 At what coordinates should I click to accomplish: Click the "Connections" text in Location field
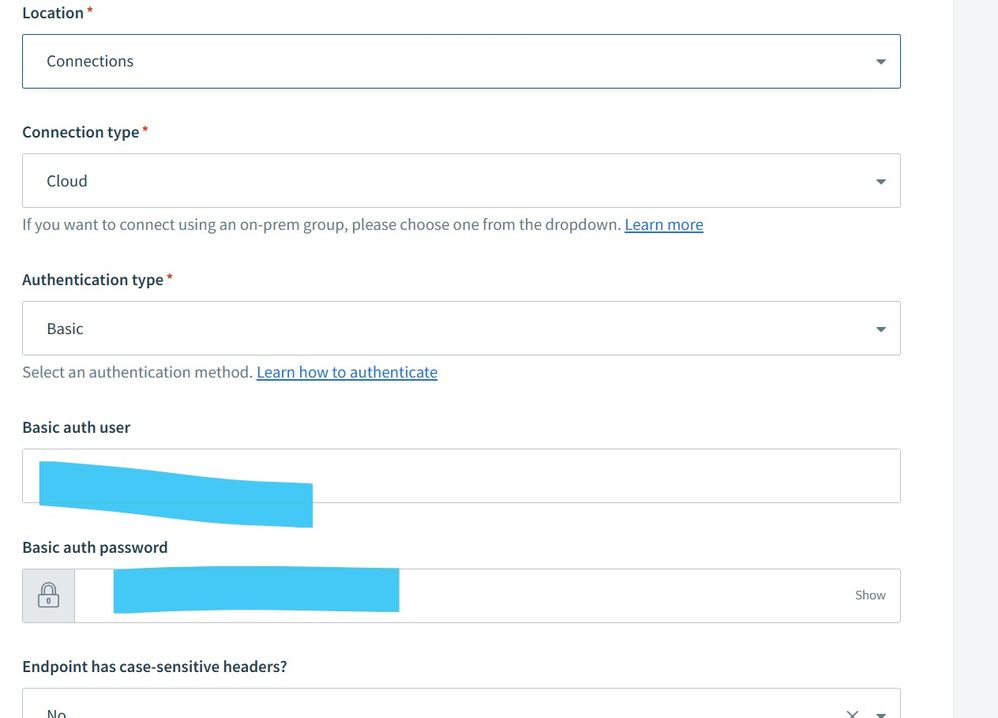[x=90, y=61]
